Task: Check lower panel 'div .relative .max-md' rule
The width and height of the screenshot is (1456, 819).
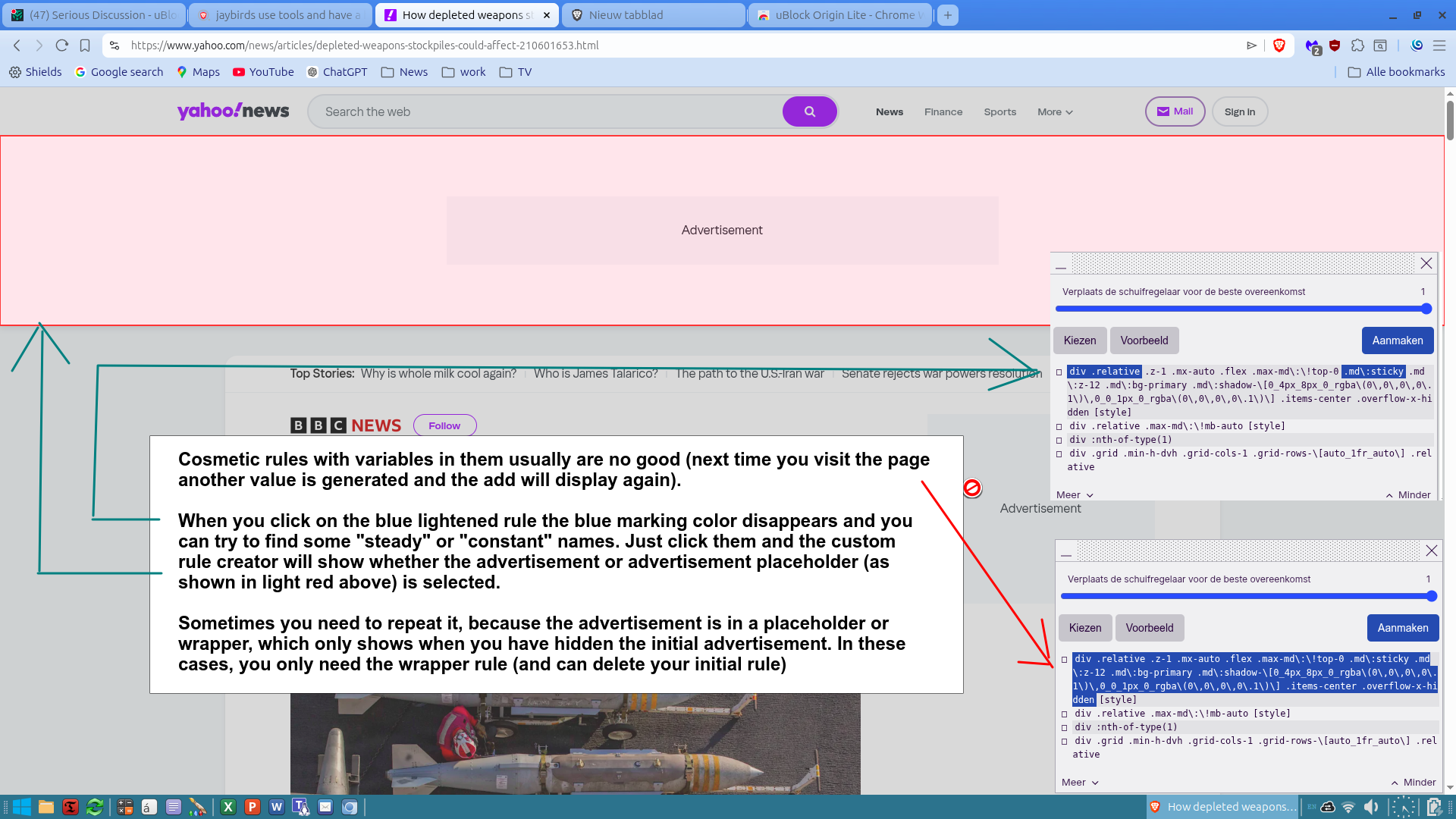Action: click(1065, 714)
